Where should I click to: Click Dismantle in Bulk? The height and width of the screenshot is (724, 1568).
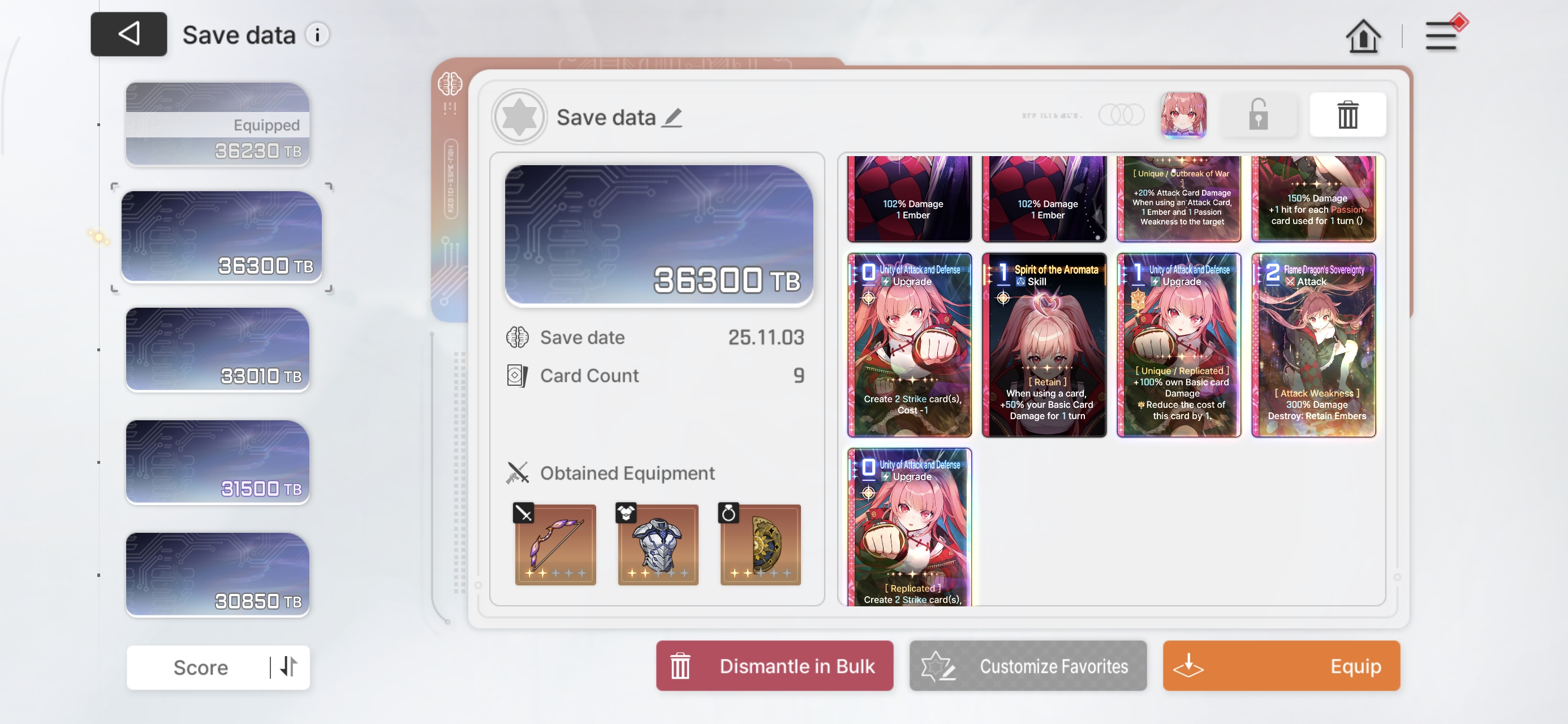coord(774,666)
